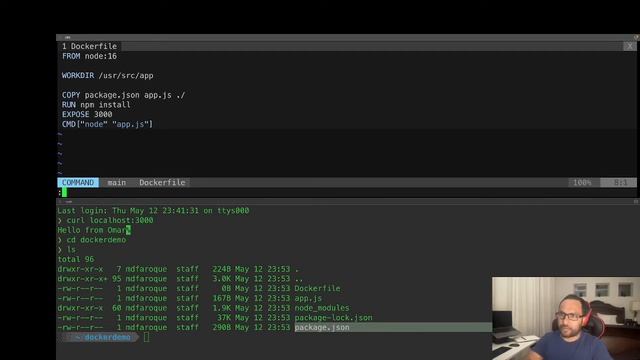Click the "cd dockerdemo" command
This screenshot has width=640, height=360.
[96, 240]
